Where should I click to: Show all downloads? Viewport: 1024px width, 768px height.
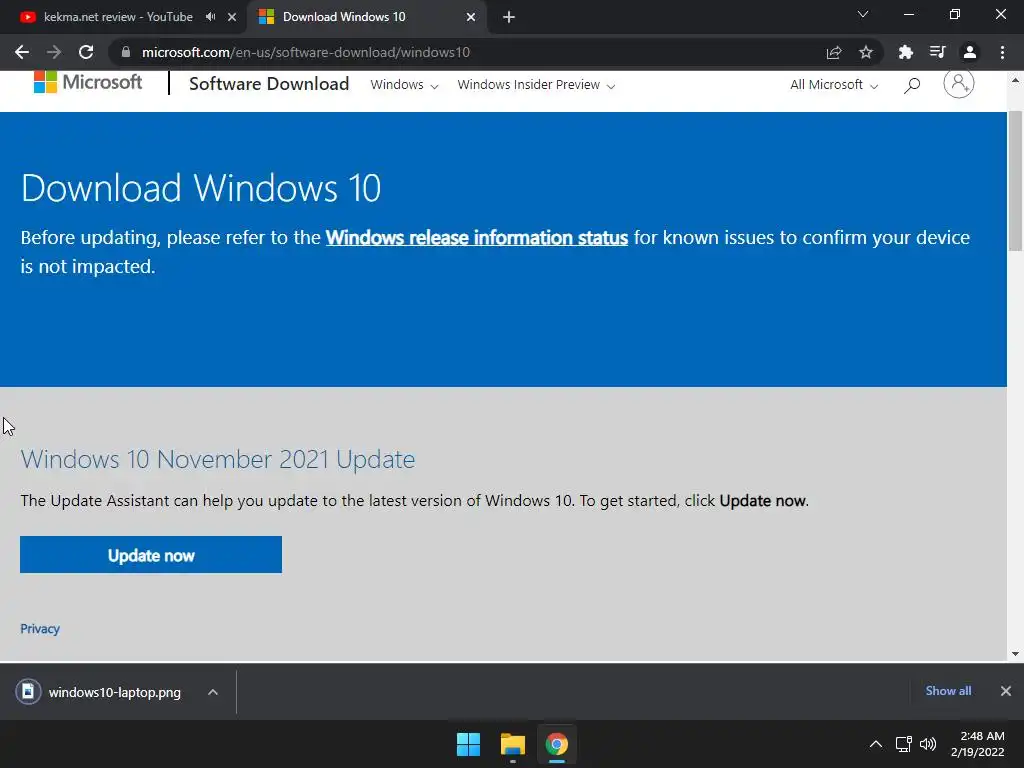click(948, 691)
